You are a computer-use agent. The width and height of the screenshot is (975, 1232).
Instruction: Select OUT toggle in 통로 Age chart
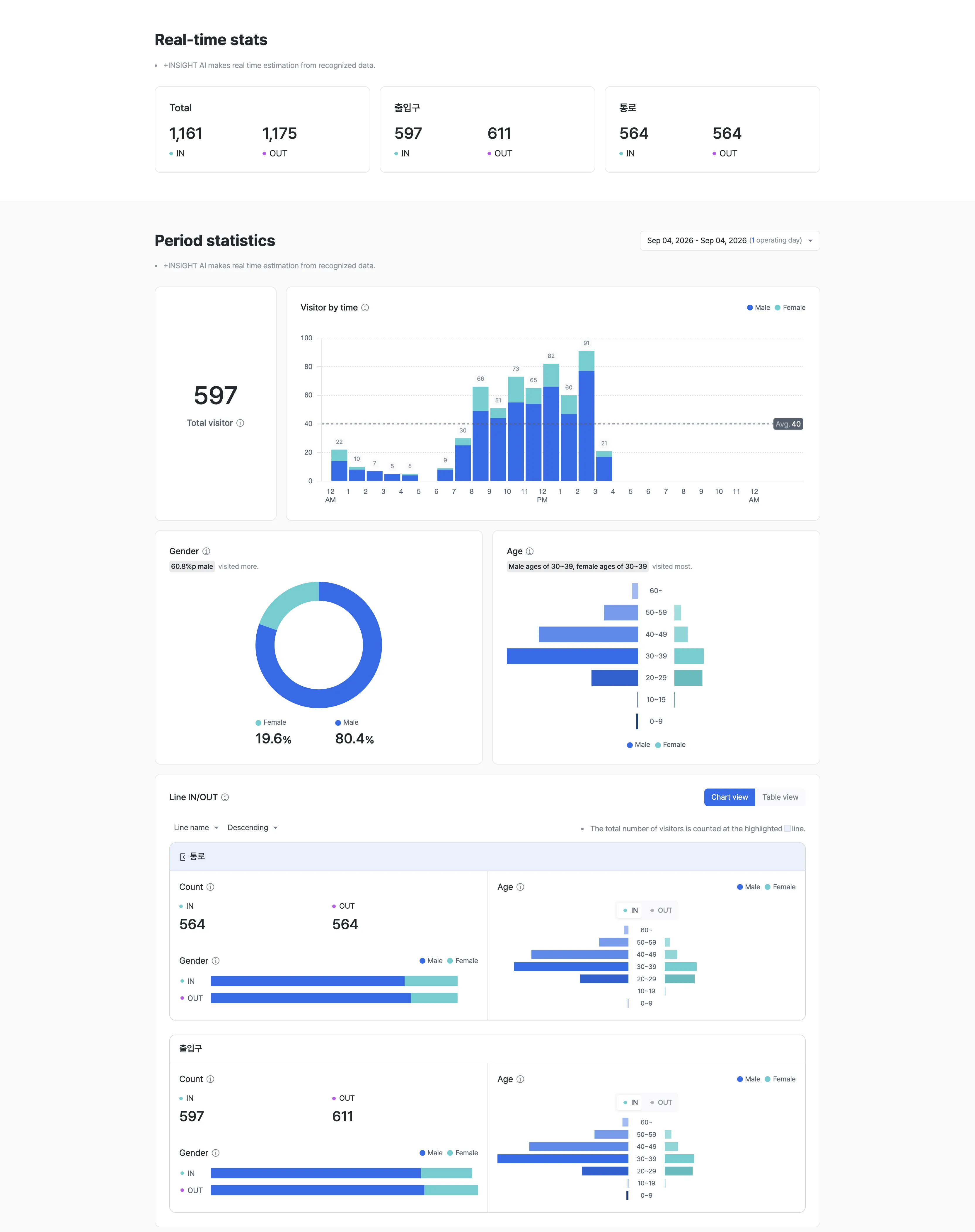click(x=661, y=910)
